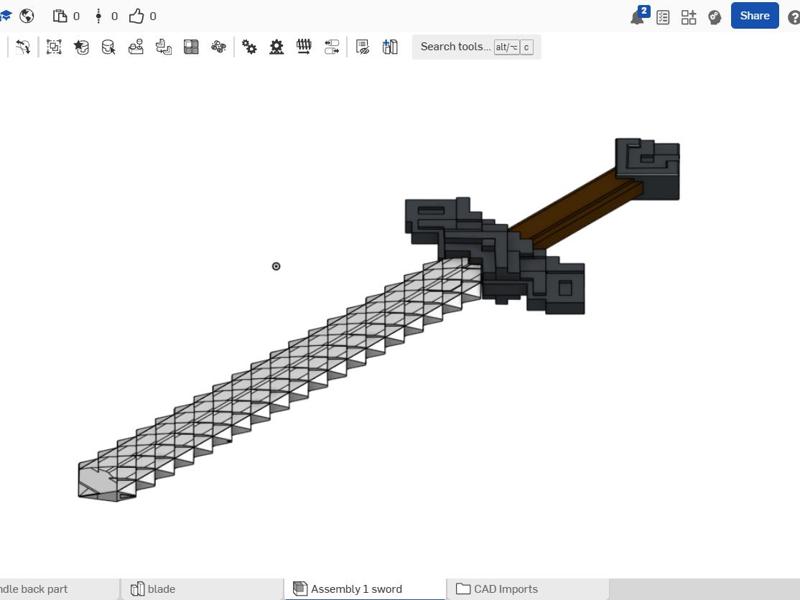Open the help question mark menu
The width and height of the screenshot is (800, 600).
point(794,17)
